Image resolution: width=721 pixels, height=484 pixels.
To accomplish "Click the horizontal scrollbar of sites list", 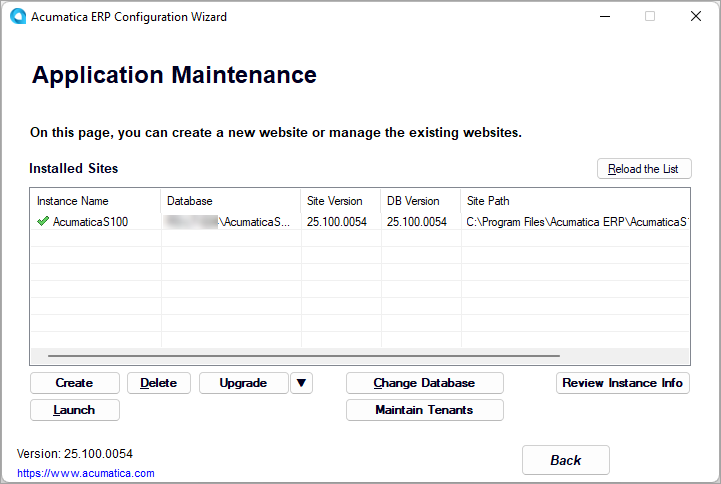I will coord(303,356).
